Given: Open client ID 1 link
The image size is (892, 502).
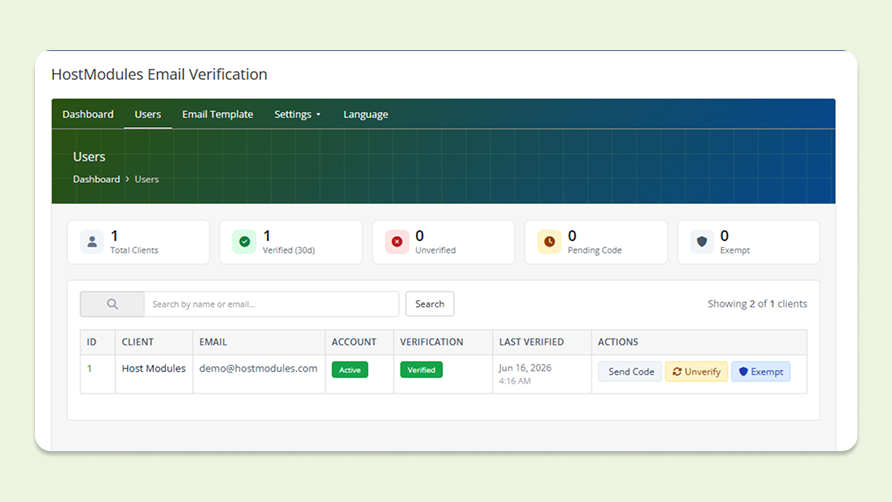Looking at the screenshot, I should coord(89,369).
